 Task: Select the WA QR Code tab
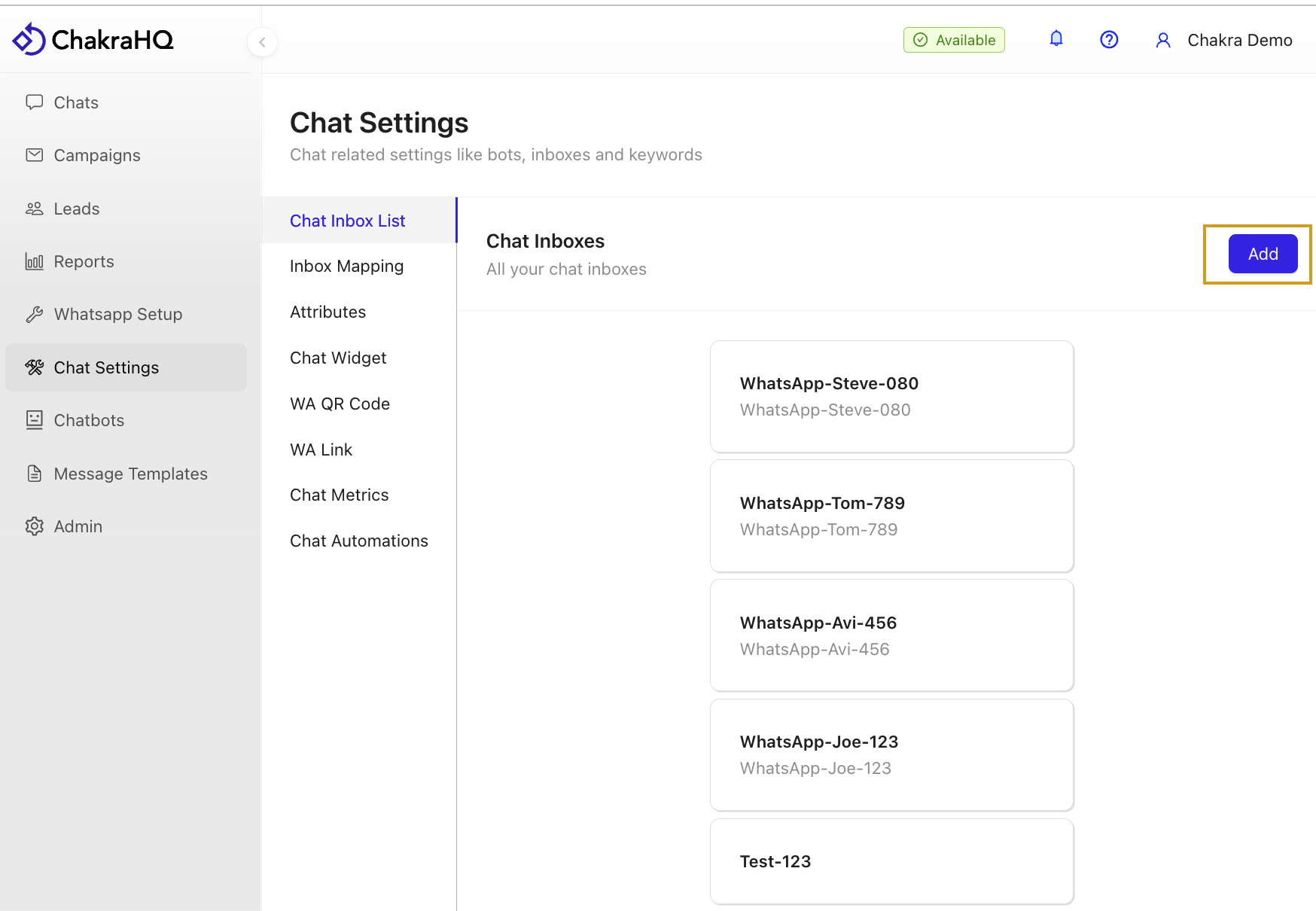click(x=340, y=404)
